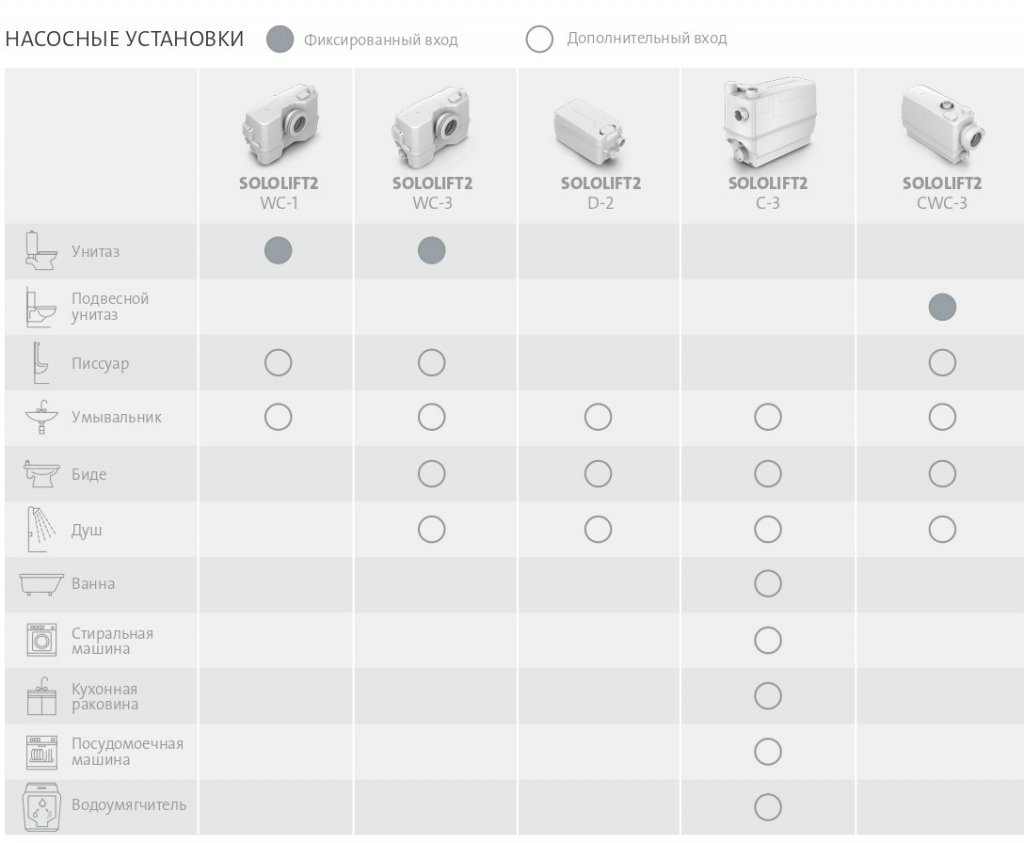
Task: Click the toilet (Унитаз) icon
Action: point(40,251)
